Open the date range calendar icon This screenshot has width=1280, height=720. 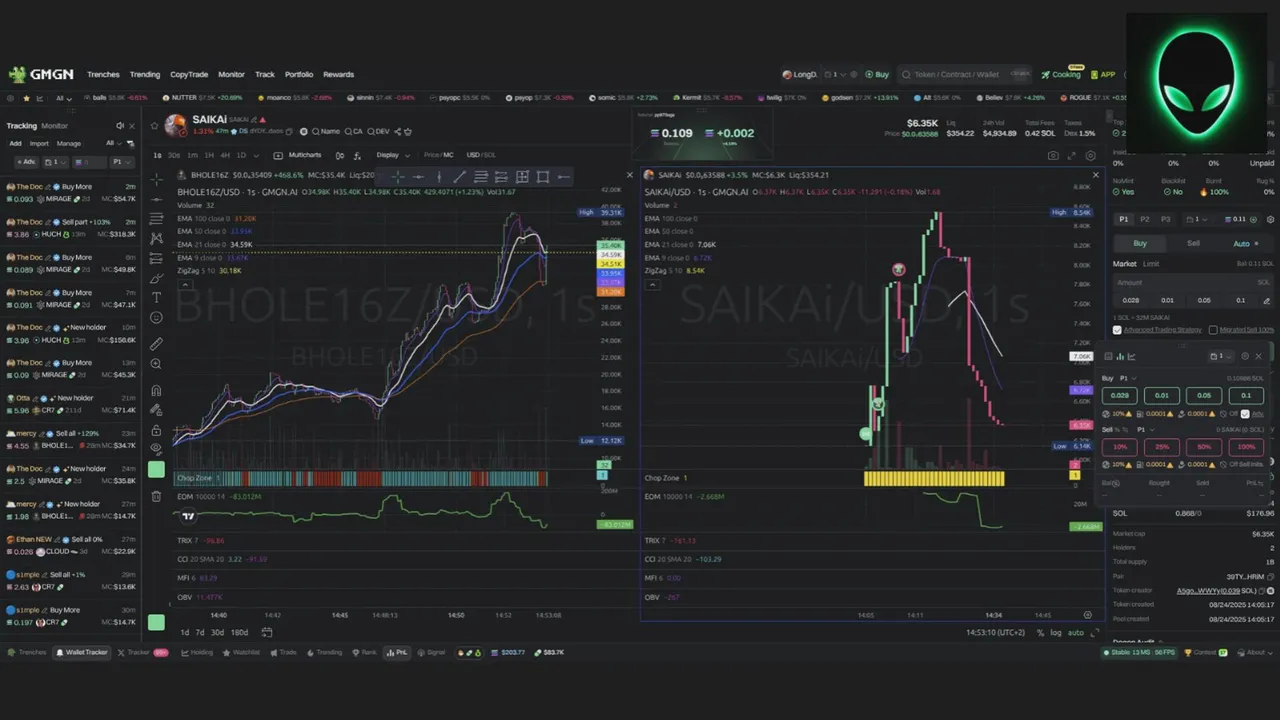[x=267, y=632]
